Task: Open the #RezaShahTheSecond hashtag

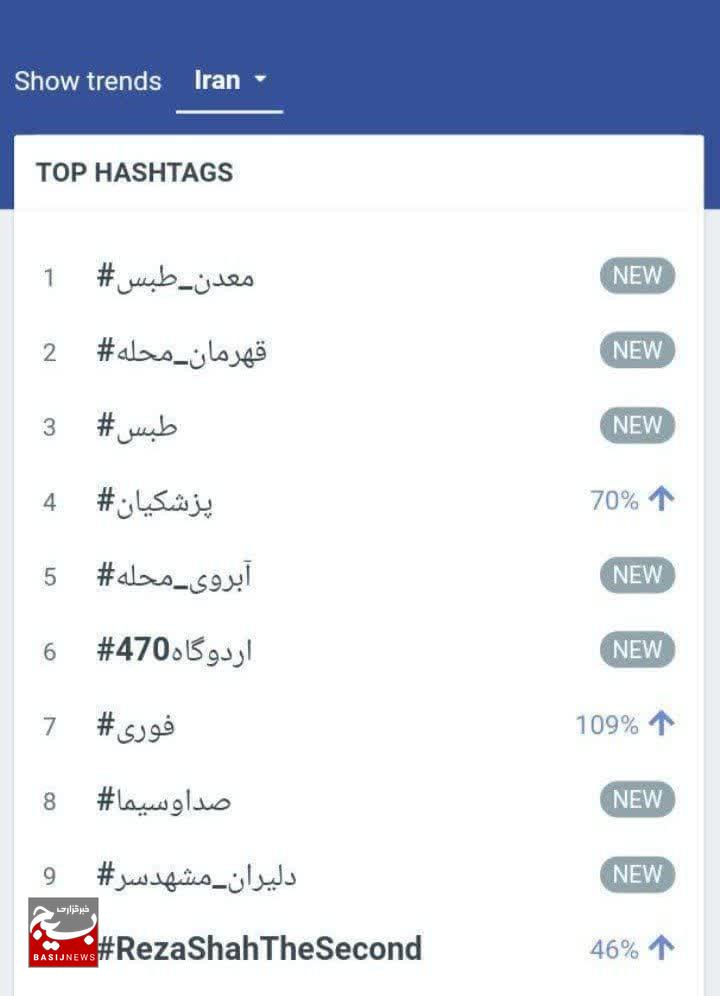Action: pos(260,948)
